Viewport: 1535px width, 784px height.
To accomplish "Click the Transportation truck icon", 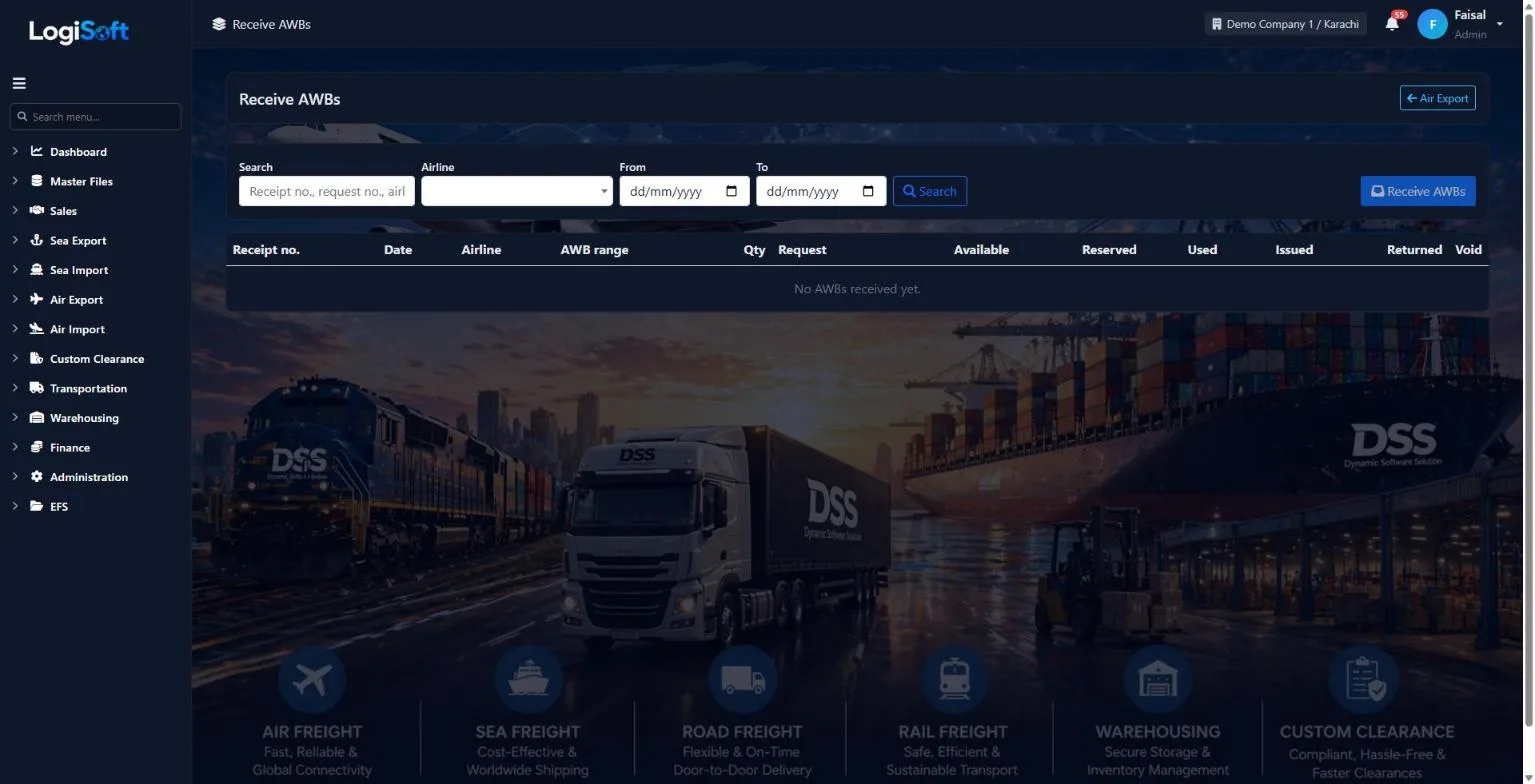I will pyautogui.click(x=37, y=388).
